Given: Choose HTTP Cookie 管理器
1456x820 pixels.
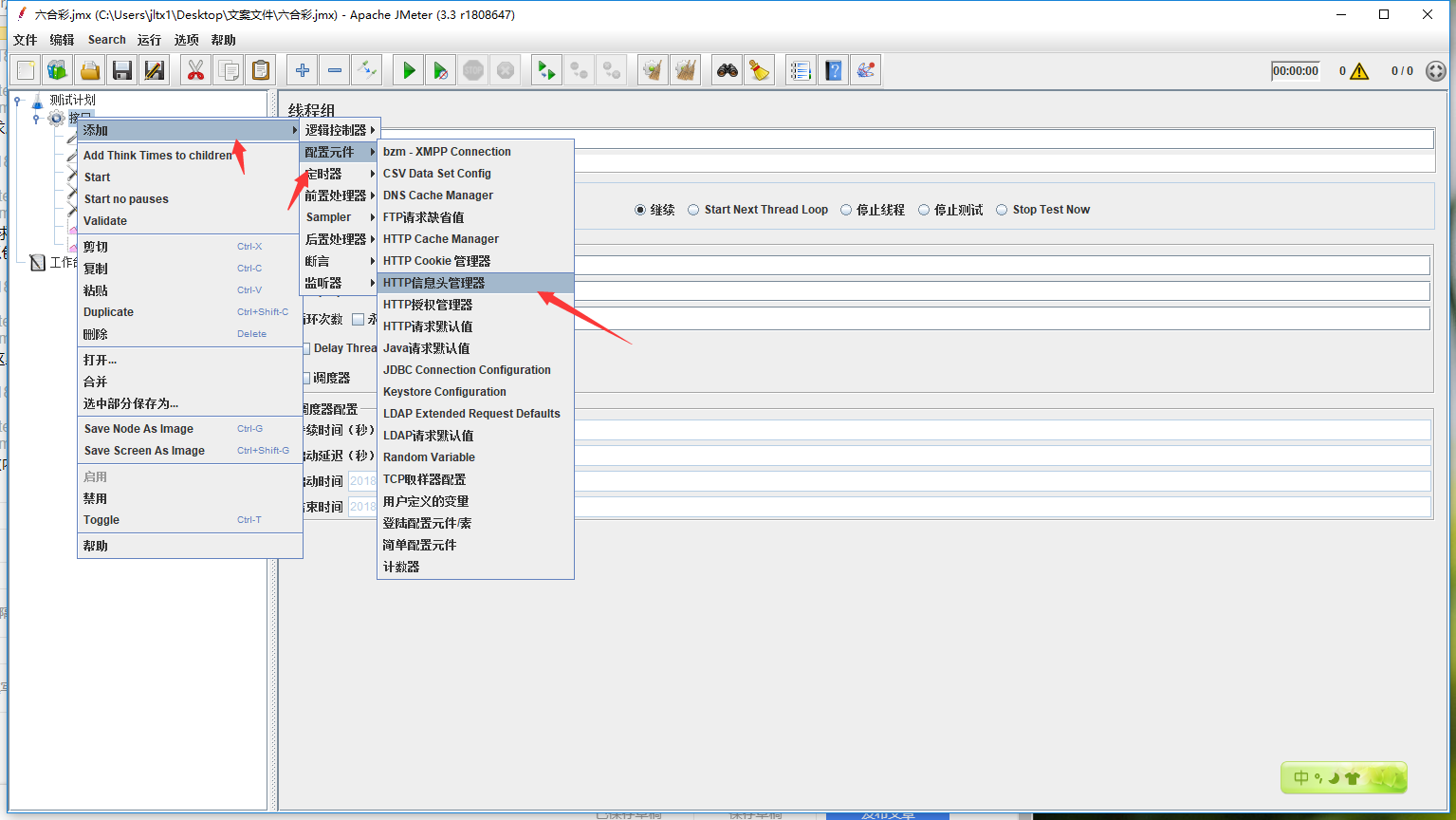Looking at the screenshot, I should click(475, 261).
